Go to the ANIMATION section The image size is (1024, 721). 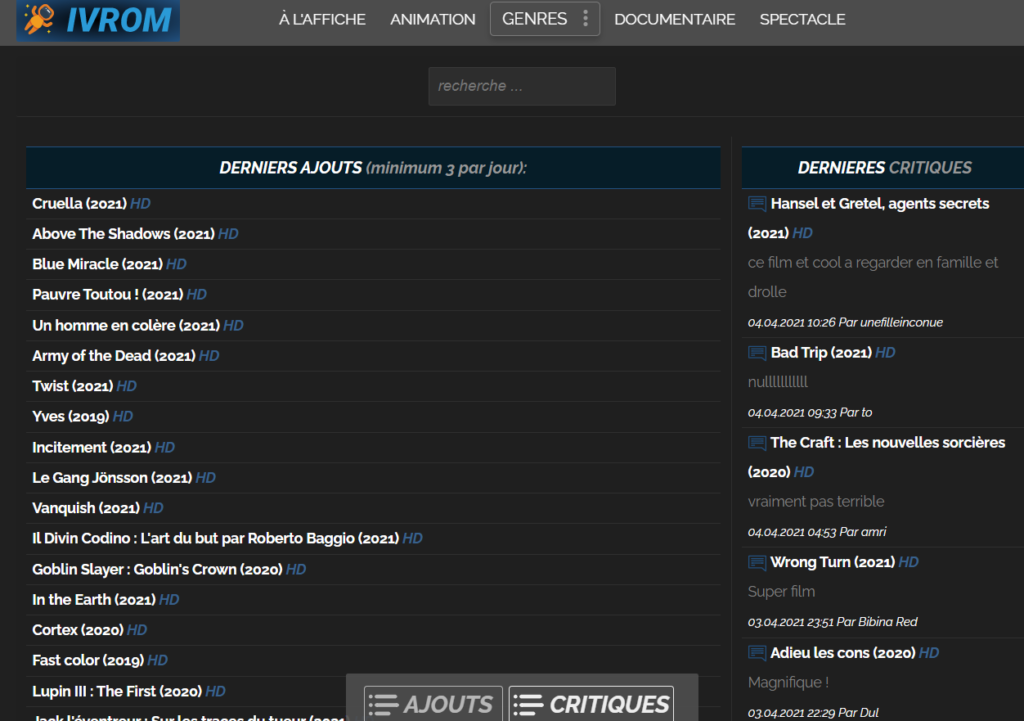[x=432, y=20]
